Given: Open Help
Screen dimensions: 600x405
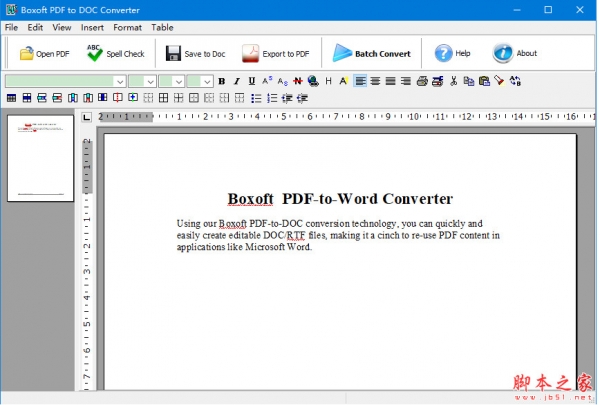Looking at the screenshot, I should pos(452,53).
